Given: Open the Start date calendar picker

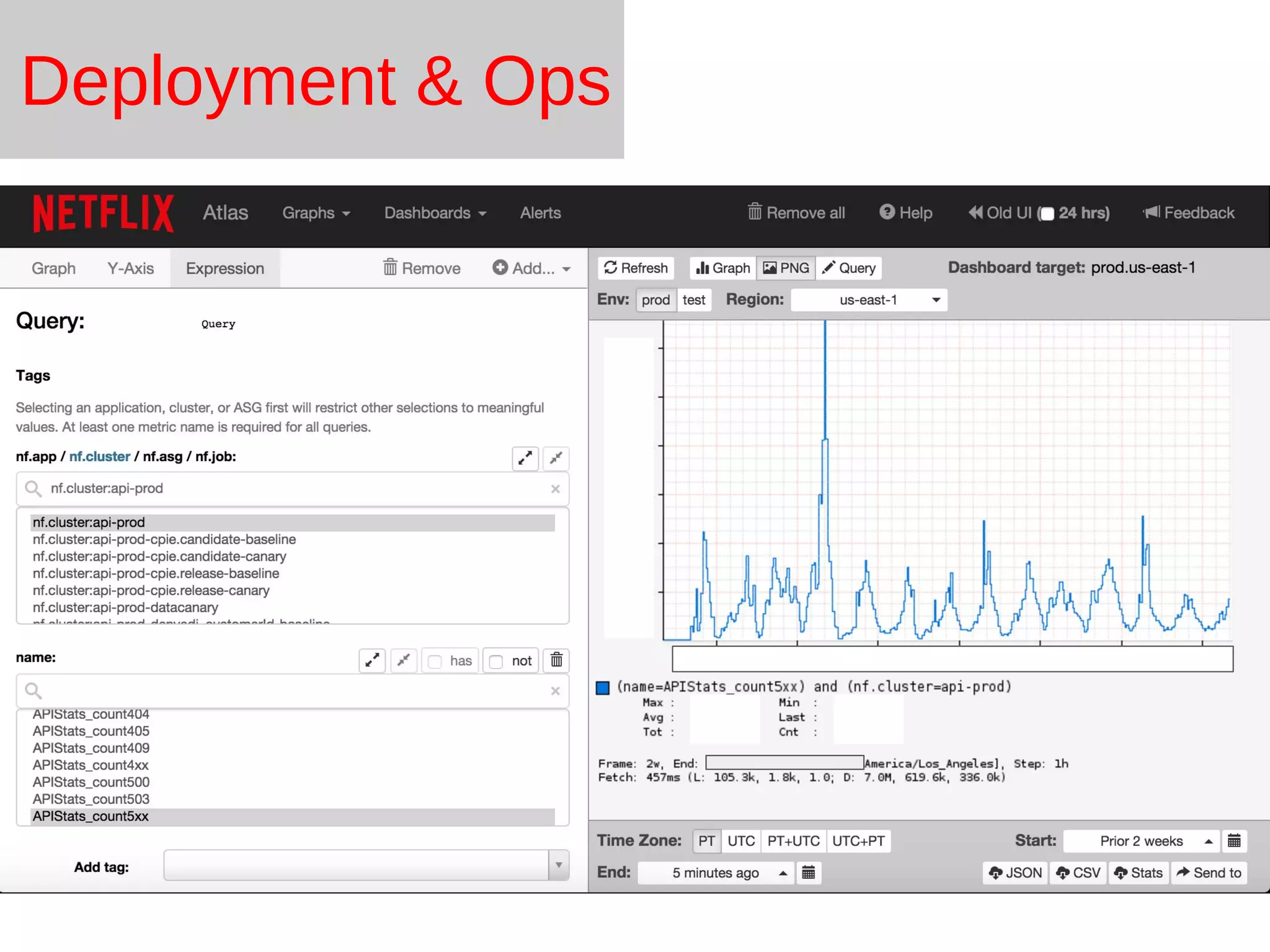Looking at the screenshot, I should [1234, 841].
